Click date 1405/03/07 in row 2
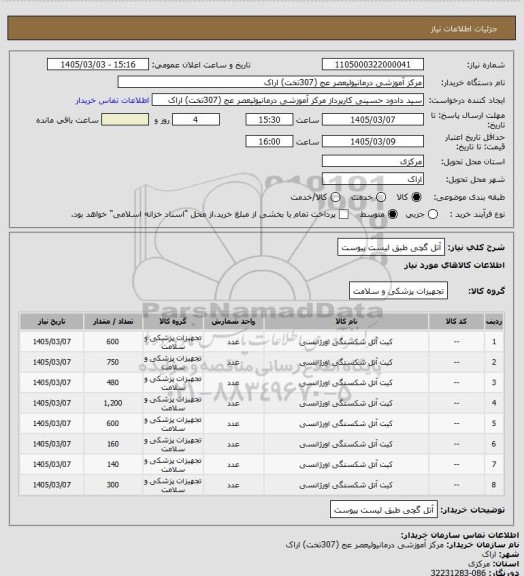Image resolution: width=524 pixels, height=576 pixels. [x=52, y=362]
